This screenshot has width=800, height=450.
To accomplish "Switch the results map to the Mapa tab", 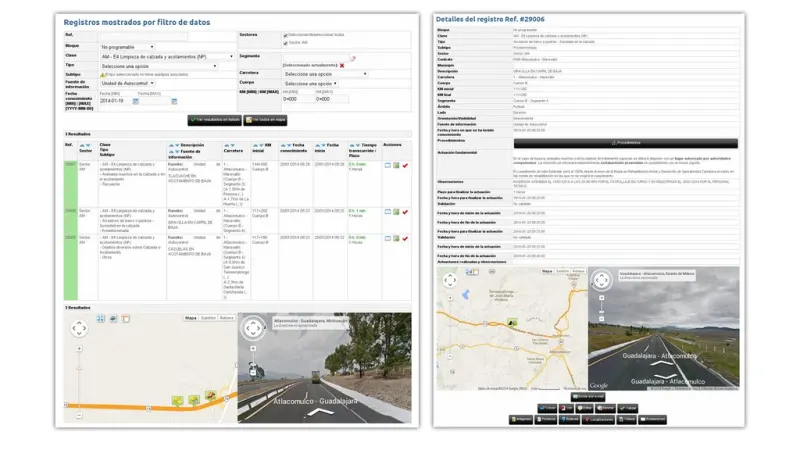I will point(191,318).
